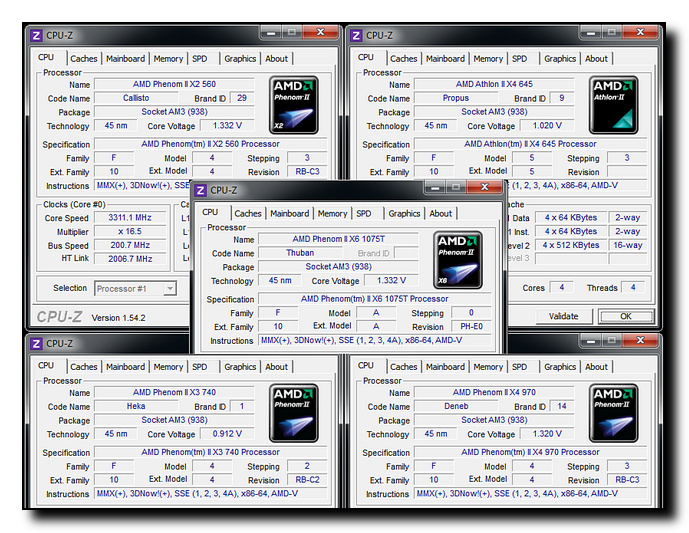Open About tab in Phenom II X2 560 window

pos(276,58)
